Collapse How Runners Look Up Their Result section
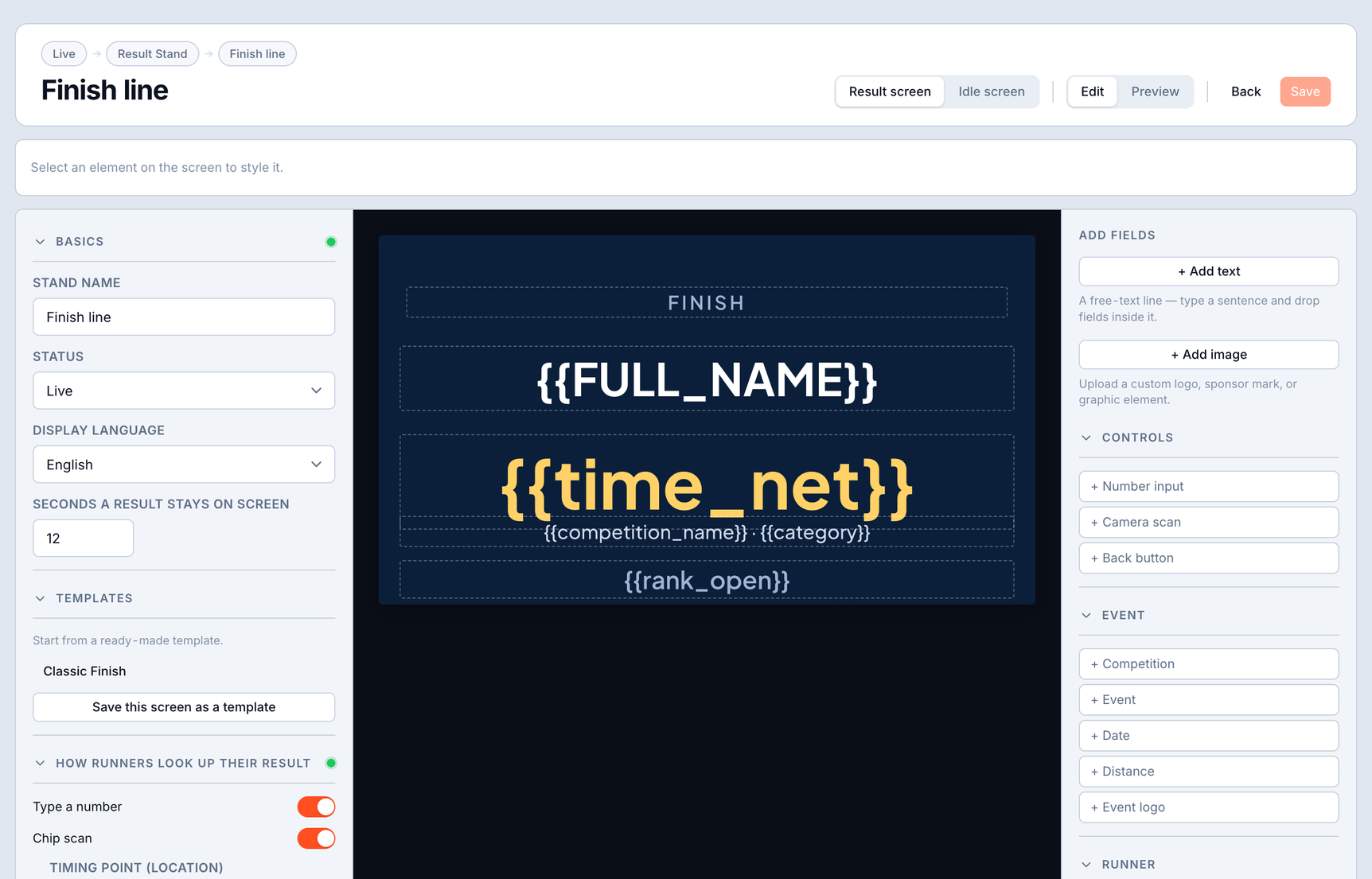 40,763
